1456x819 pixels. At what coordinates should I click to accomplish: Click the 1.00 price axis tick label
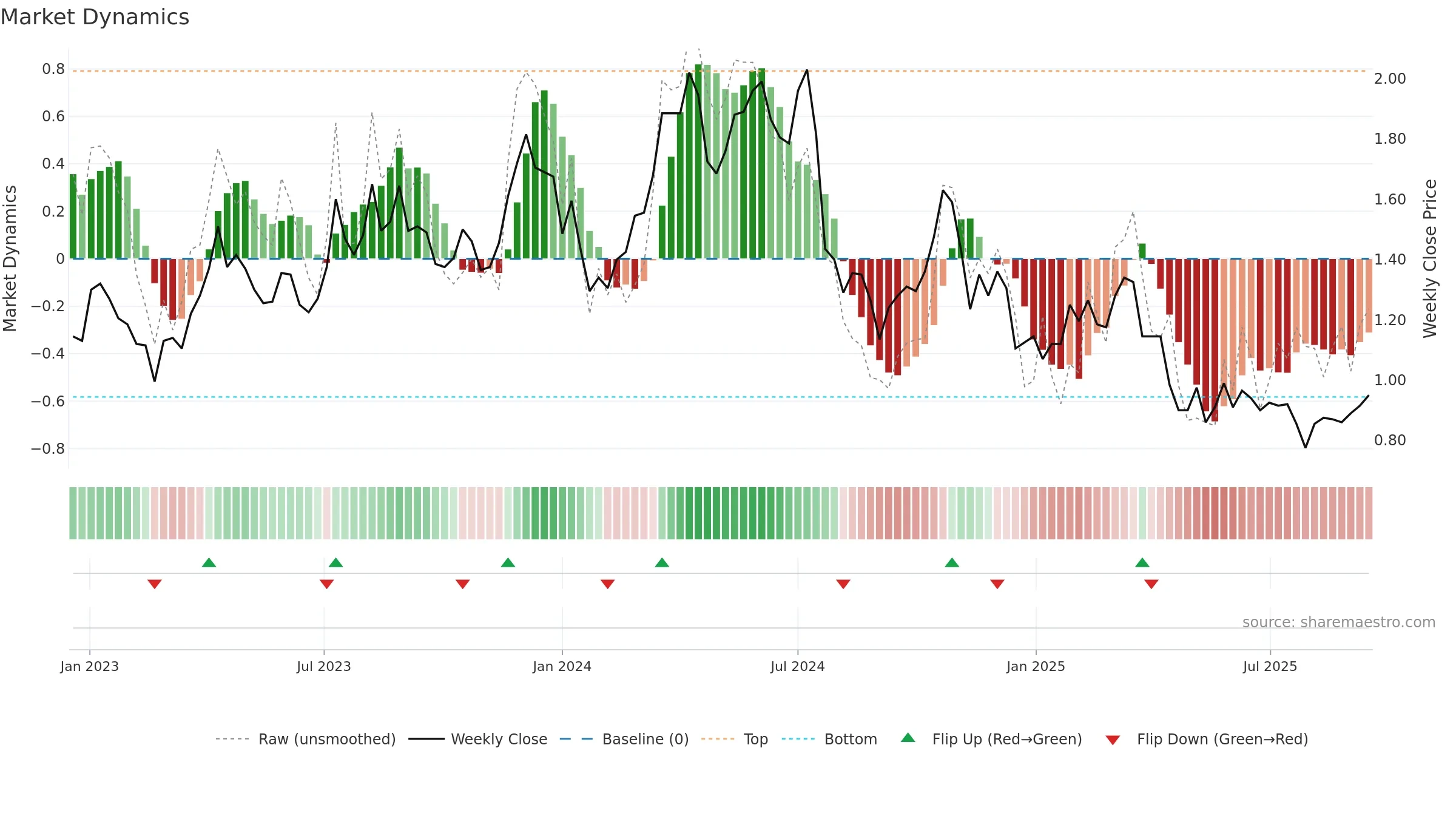[1390, 380]
